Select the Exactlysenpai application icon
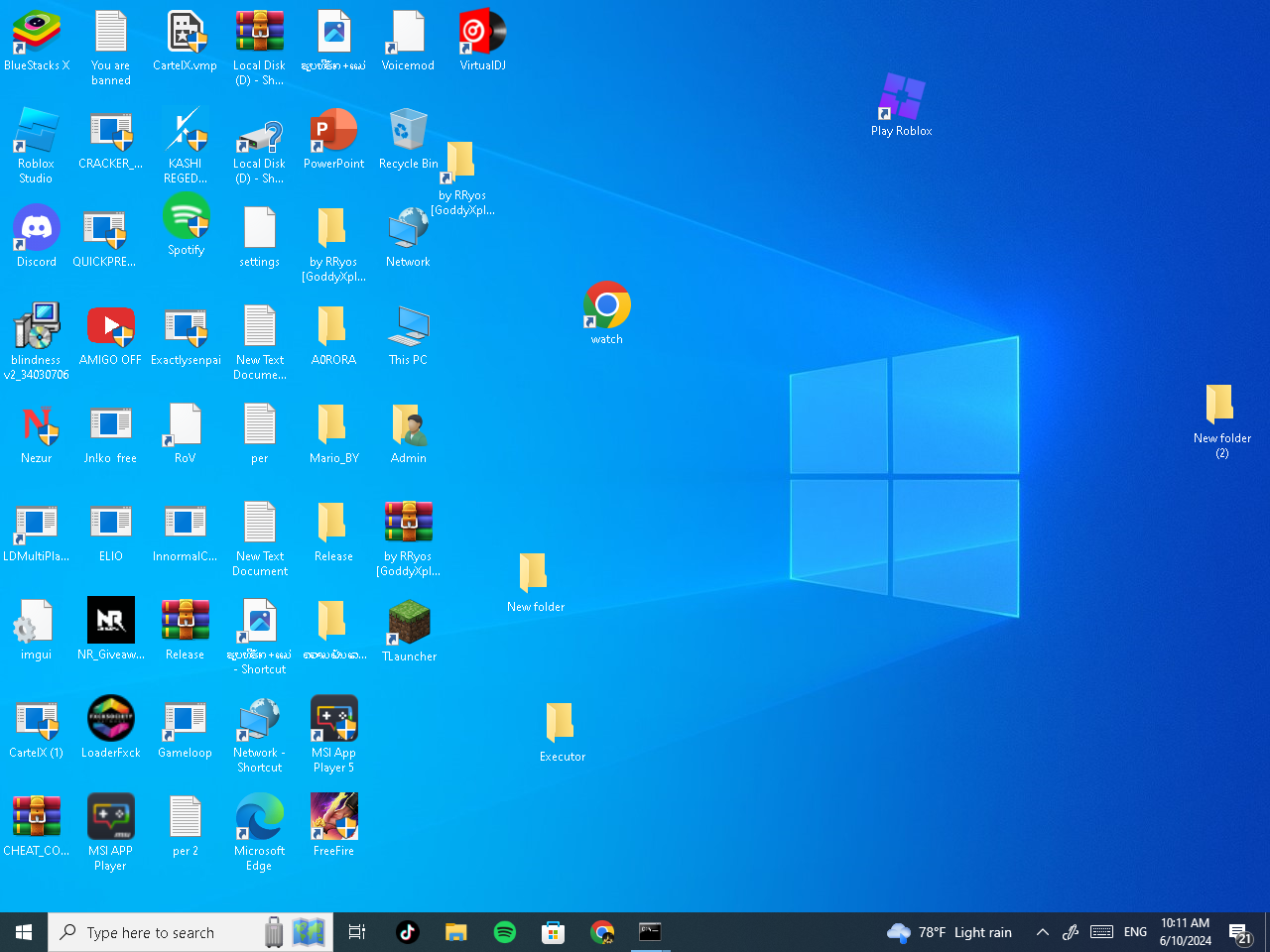The height and width of the screenshot is (952, 1270). click(186, 336)
